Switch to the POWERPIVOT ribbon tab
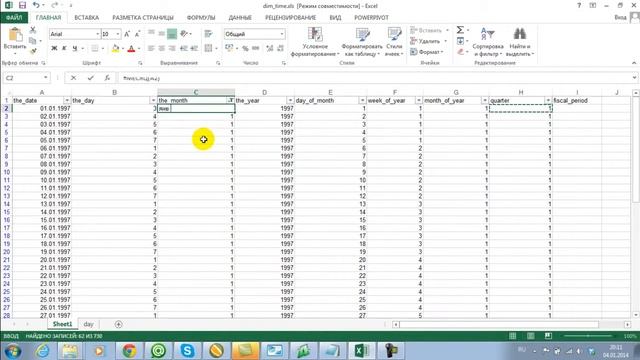Viewport: 640px width, 360px height. pyautogui.click(x=371, y=18)
